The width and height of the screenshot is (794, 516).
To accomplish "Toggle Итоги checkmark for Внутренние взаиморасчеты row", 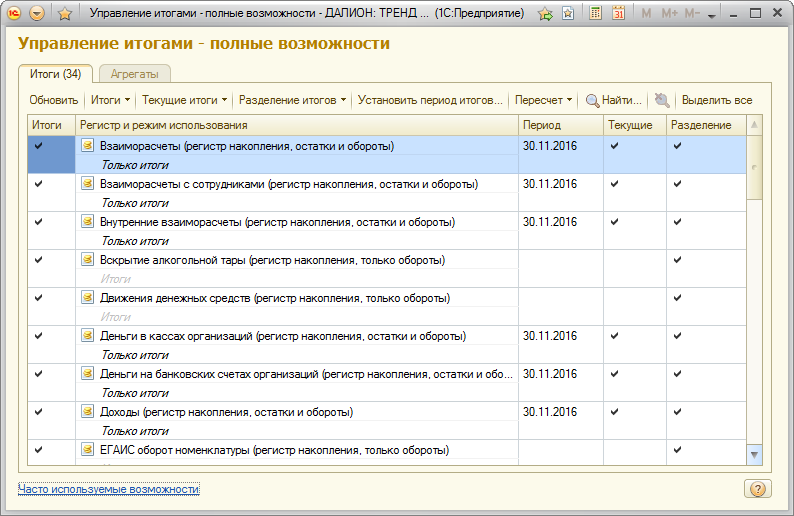I will point(38,222).
